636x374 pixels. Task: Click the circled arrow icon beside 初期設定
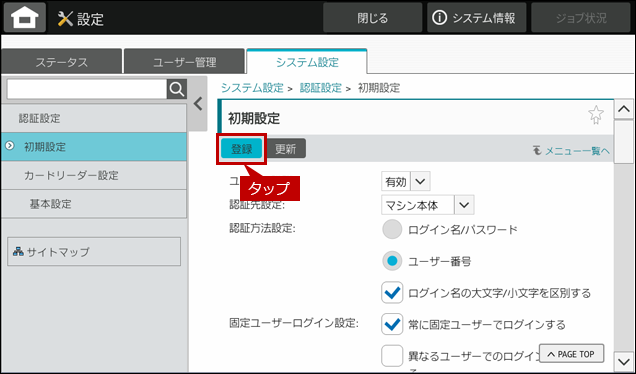point(10,146)
